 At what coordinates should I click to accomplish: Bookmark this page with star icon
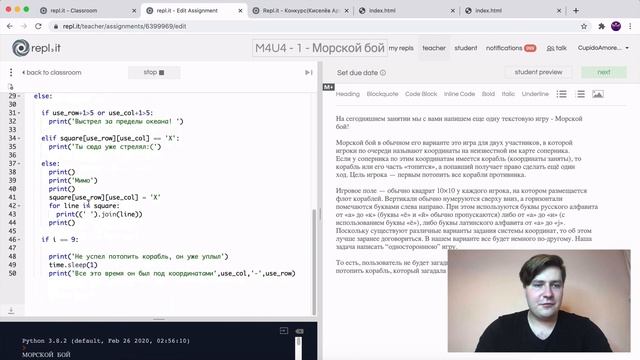pyautogui.click(x=584, y=26)
